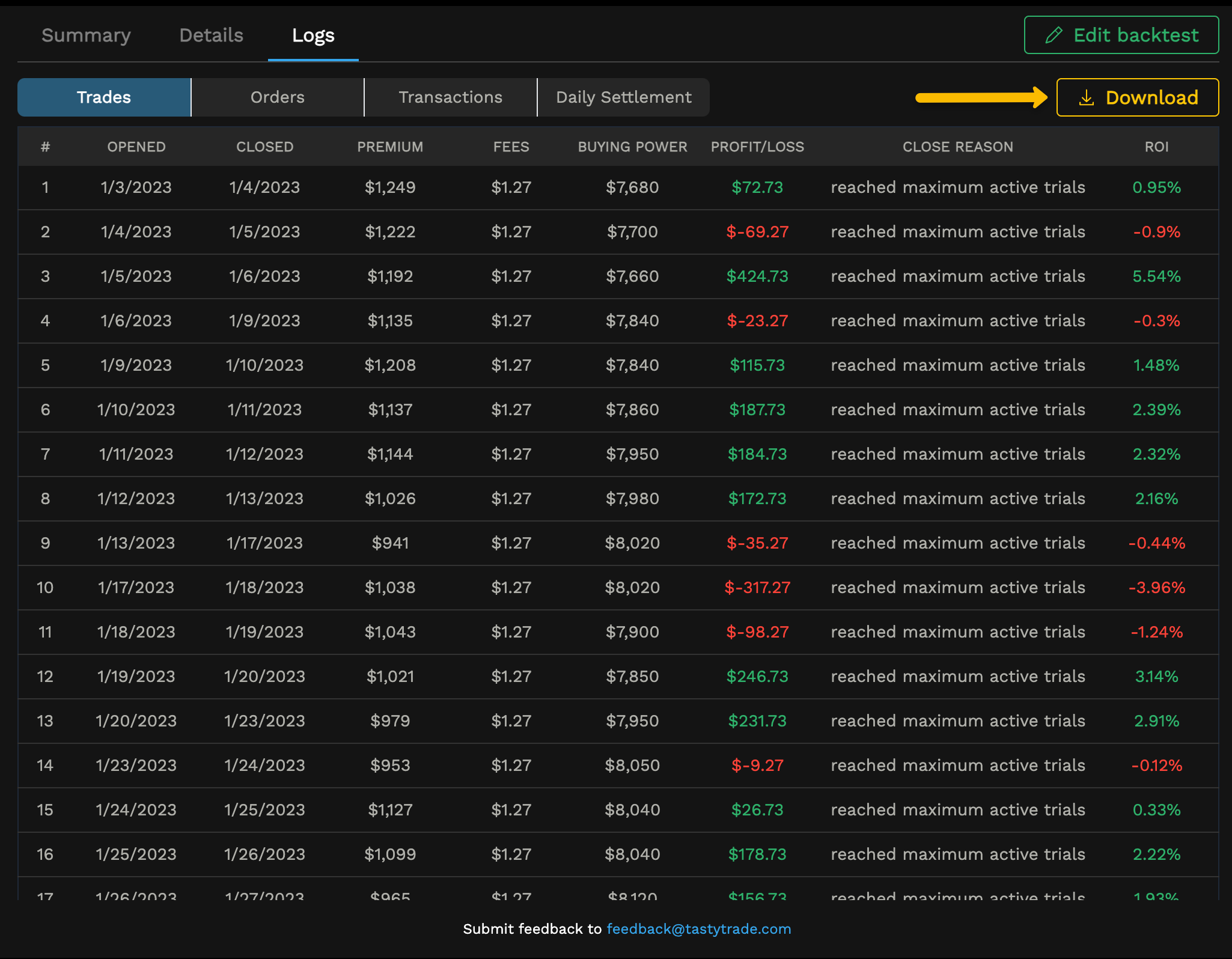Click the CLOSE REASON column header

tap(957, 147)
